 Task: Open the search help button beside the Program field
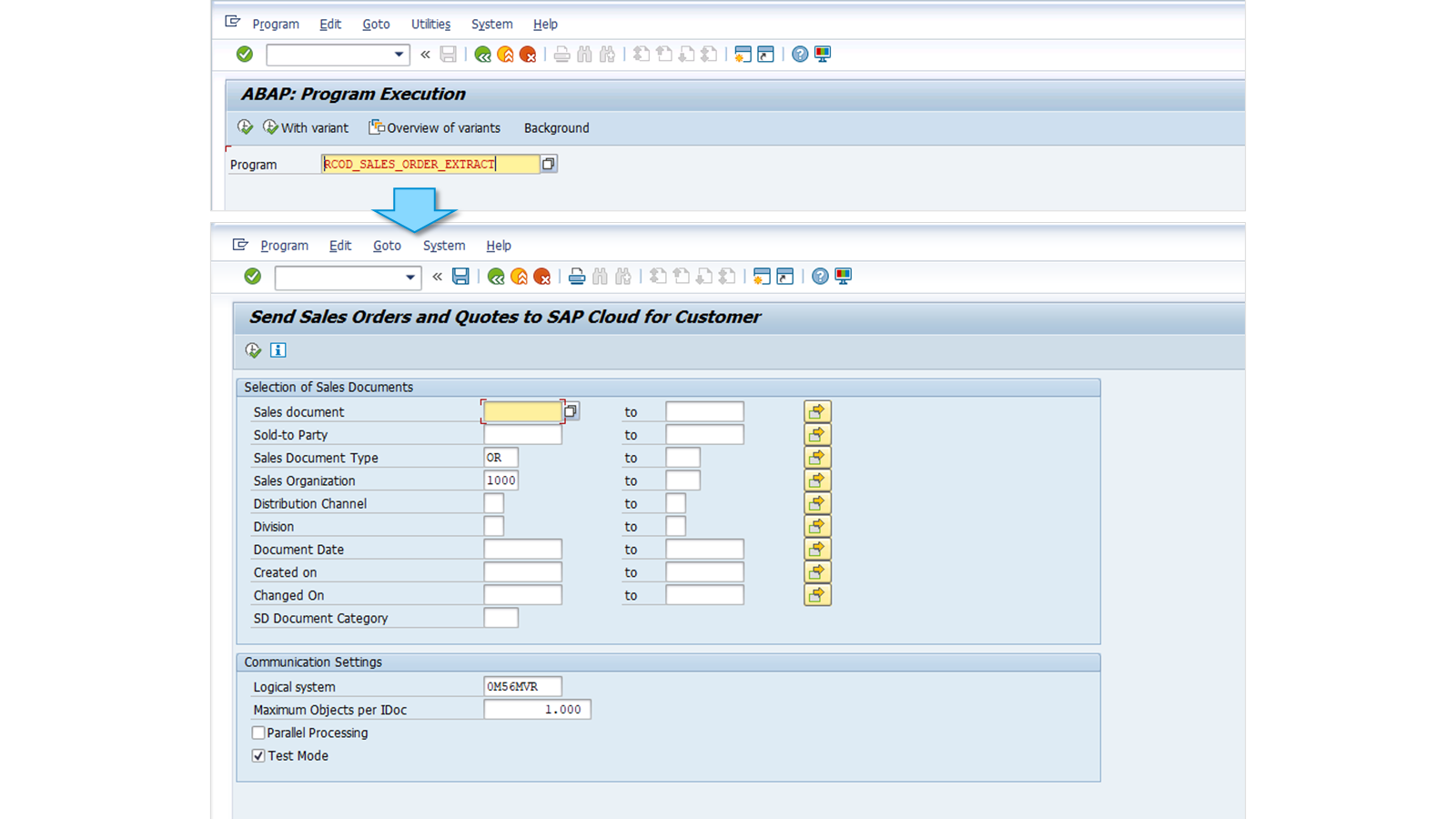(549, 164)
